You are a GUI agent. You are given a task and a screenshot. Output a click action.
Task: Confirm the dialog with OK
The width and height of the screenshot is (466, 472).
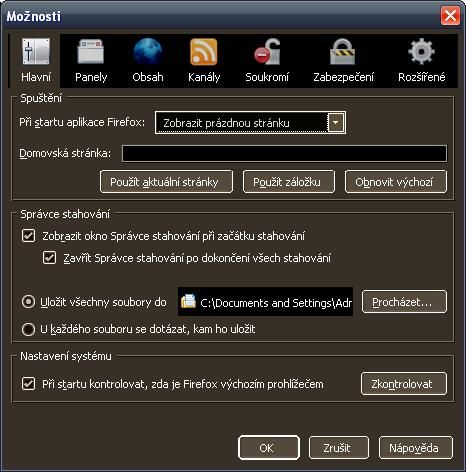(269, 448)
